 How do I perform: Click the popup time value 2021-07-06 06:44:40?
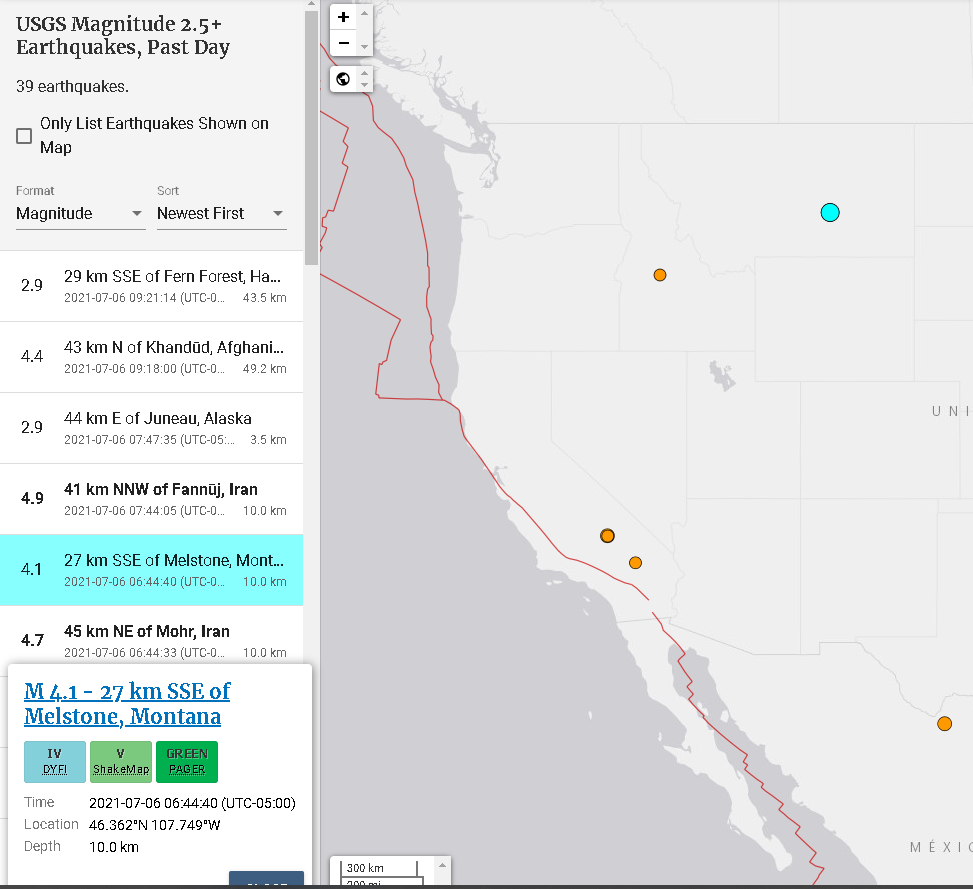coord(192,803)
